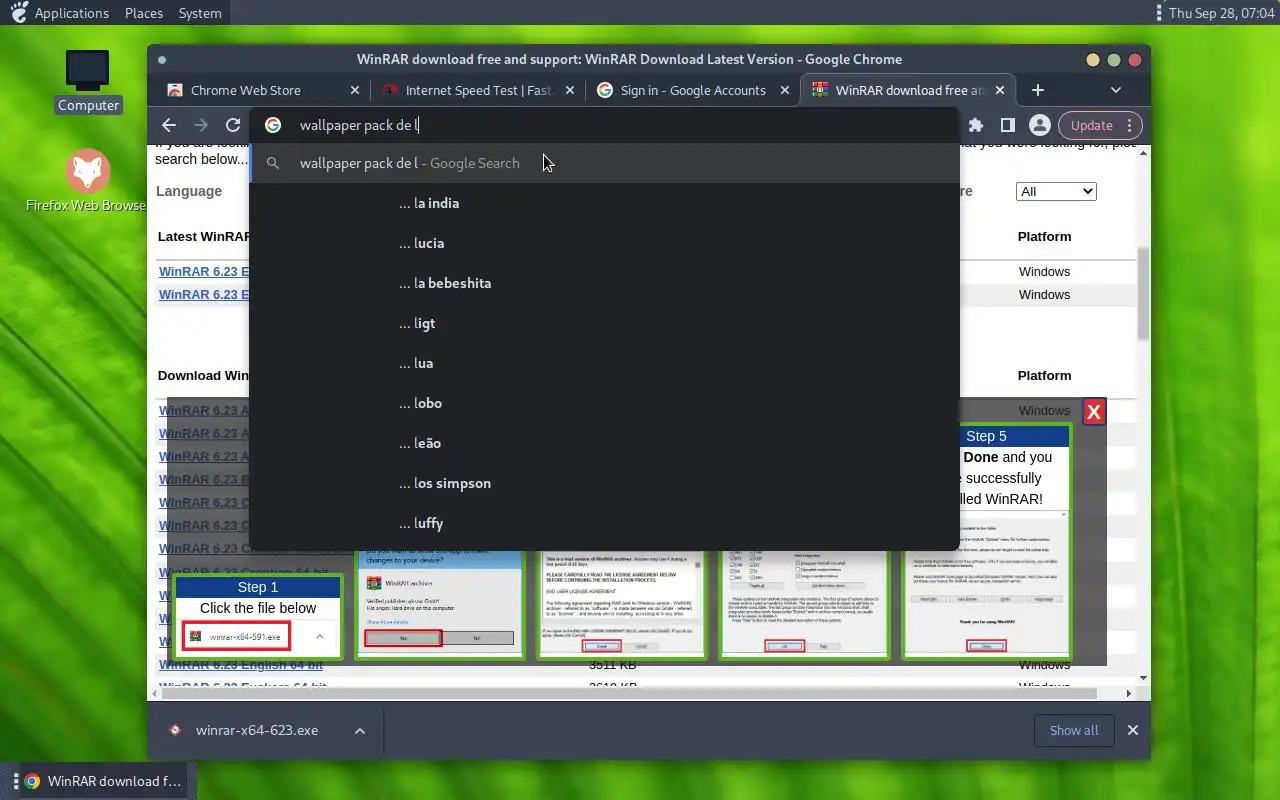Reload the page with the refresh icon
This screenshot has width=1280, height=800.
point(233,125)
